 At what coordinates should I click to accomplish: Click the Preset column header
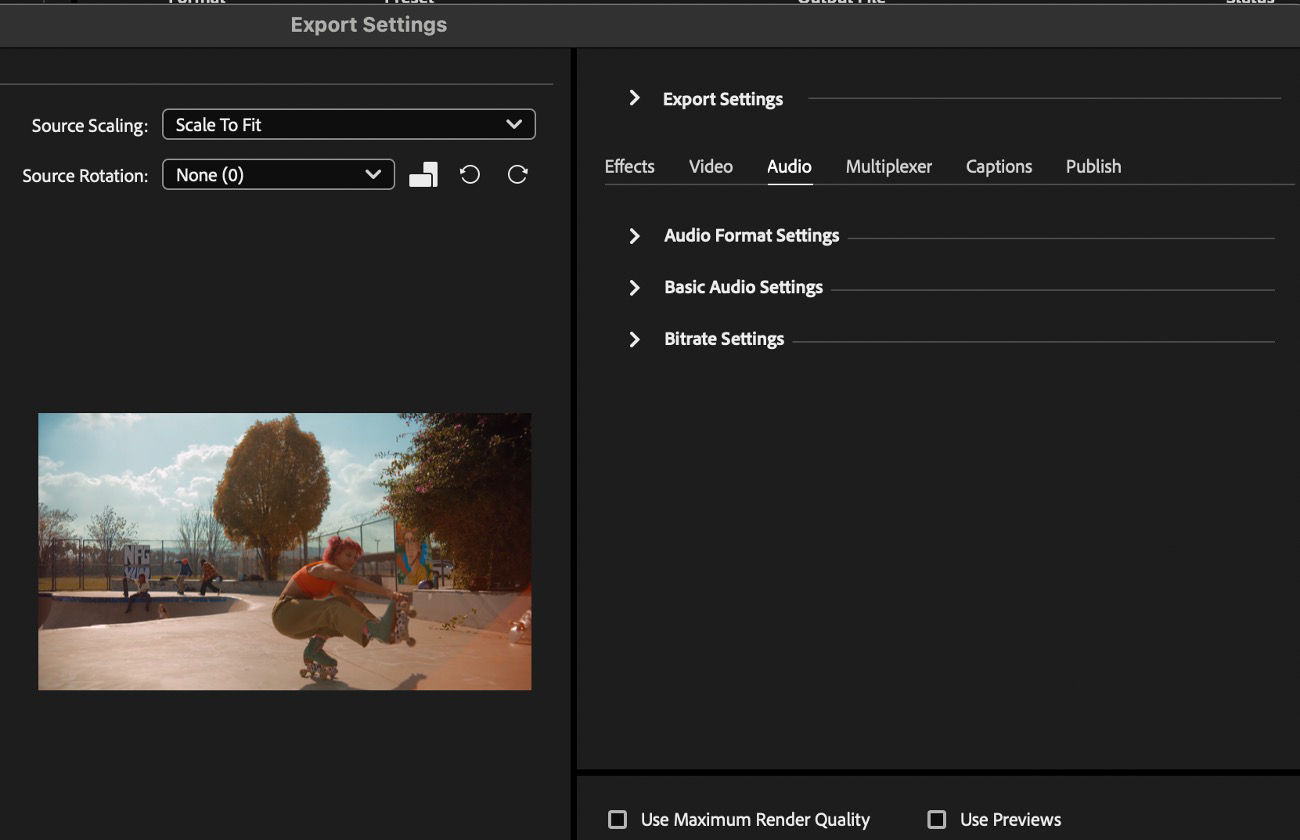click(x=408, y=3)
